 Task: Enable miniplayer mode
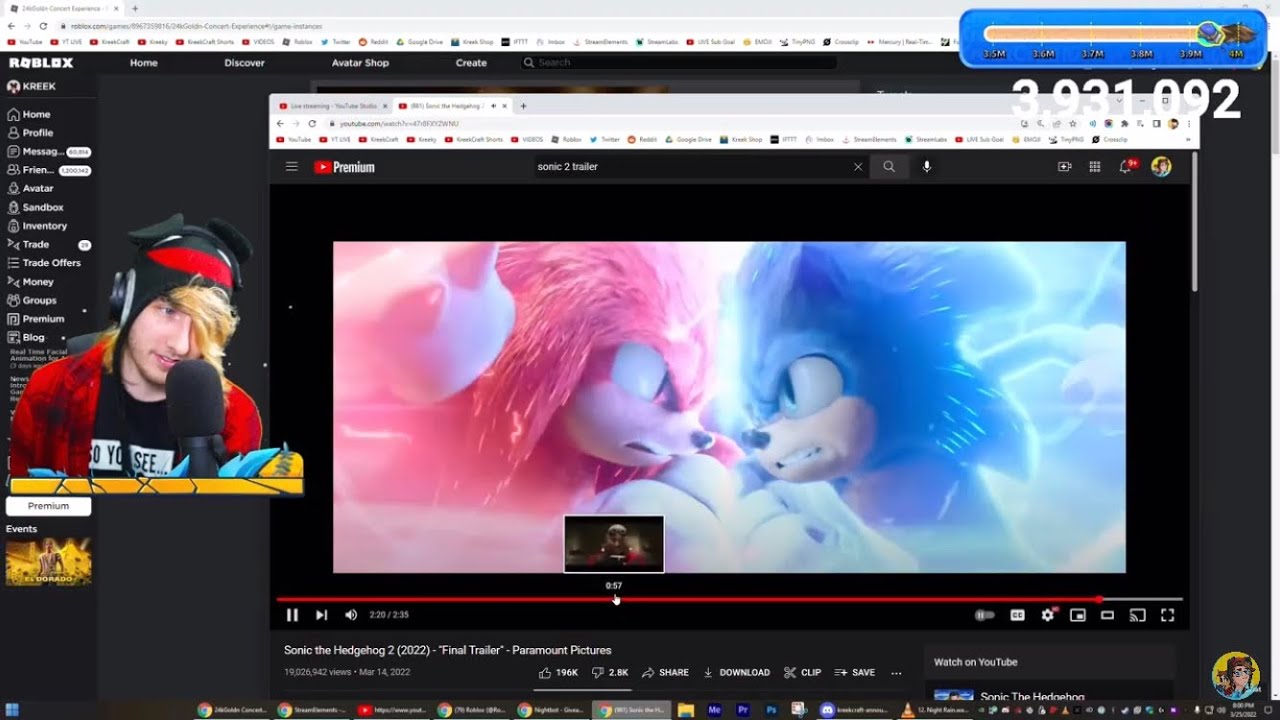coord(1078,615)
